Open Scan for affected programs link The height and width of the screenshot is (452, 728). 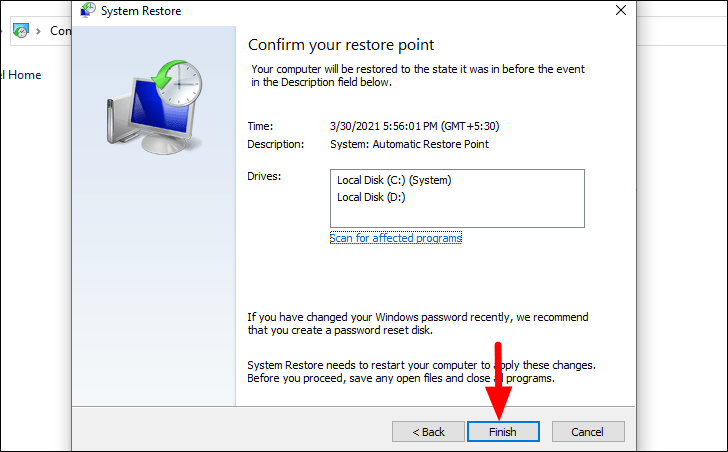(x=396, y=238)
